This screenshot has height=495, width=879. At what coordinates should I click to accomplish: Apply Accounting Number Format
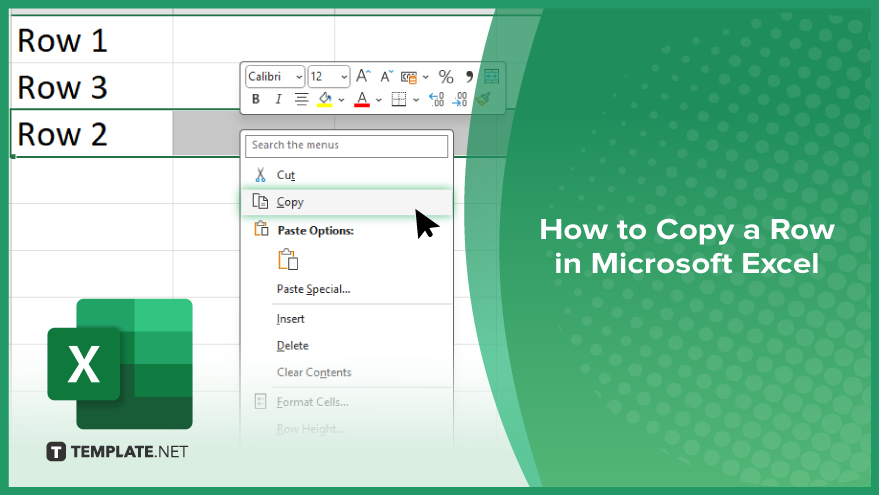click(x=409, y=77)
